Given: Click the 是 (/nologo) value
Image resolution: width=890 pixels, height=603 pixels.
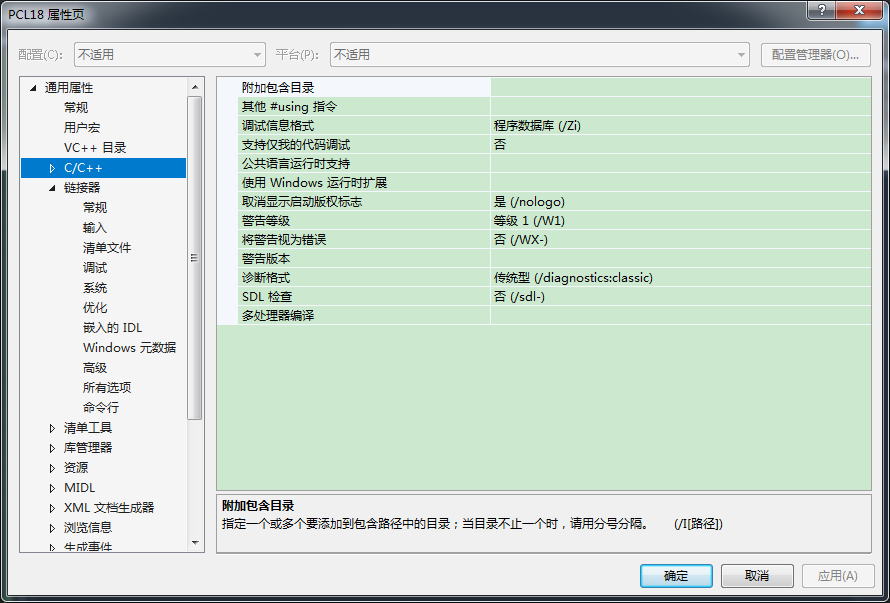Looking at the screenshot, I should tap(681, 202).
